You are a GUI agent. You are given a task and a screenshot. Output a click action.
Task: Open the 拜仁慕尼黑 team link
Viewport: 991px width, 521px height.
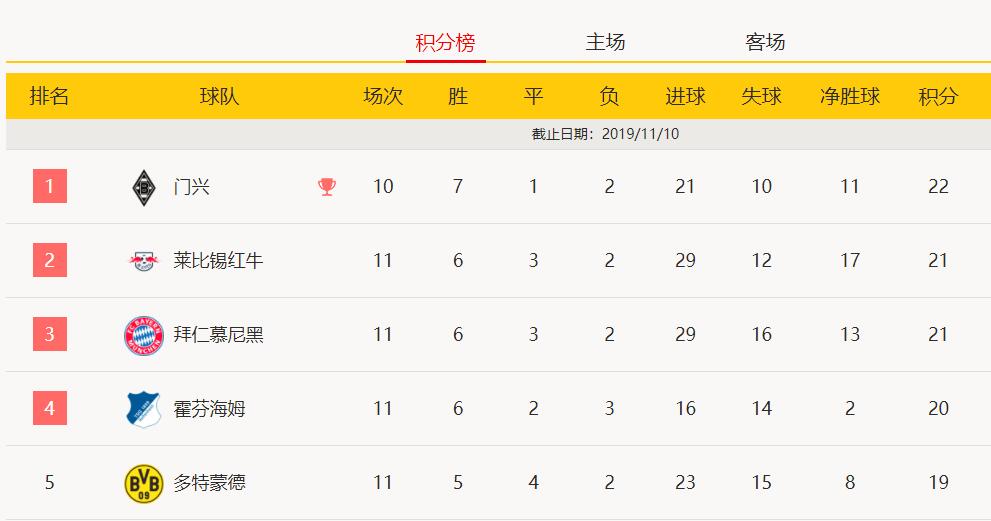click(218, 334)
